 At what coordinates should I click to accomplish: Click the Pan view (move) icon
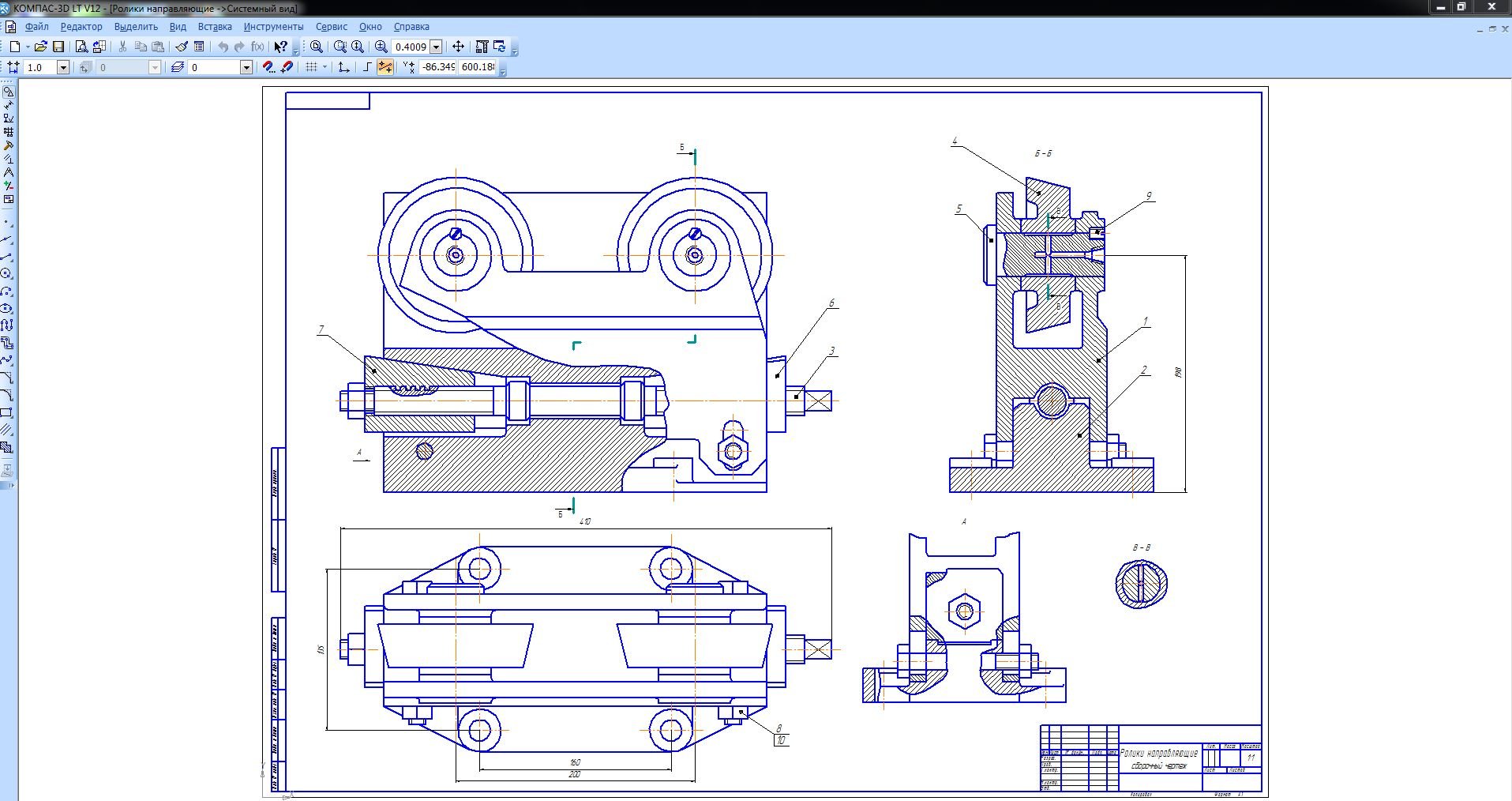pyautogui.click(x=458, y=47)
